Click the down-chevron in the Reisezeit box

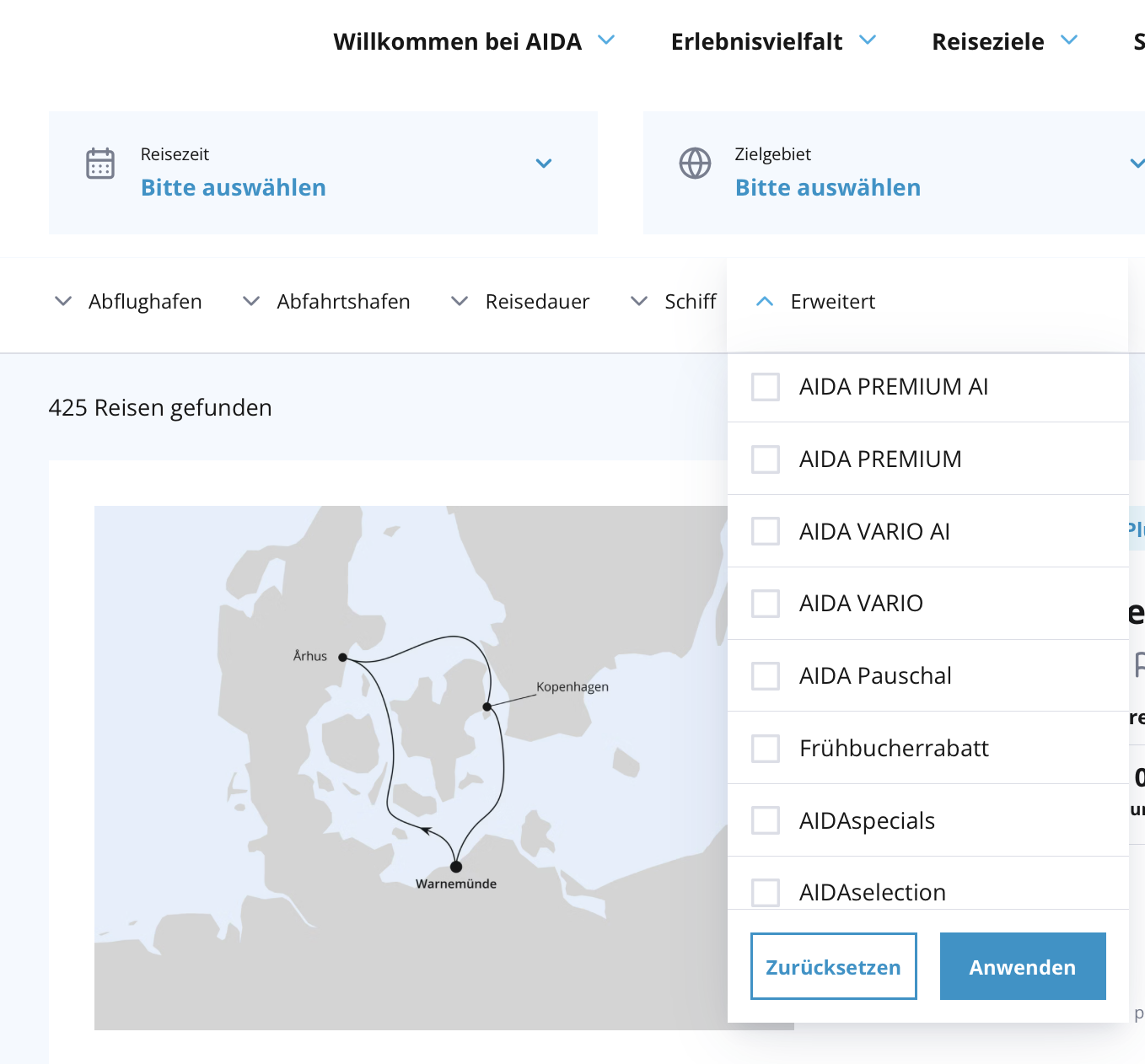point(544,164)
